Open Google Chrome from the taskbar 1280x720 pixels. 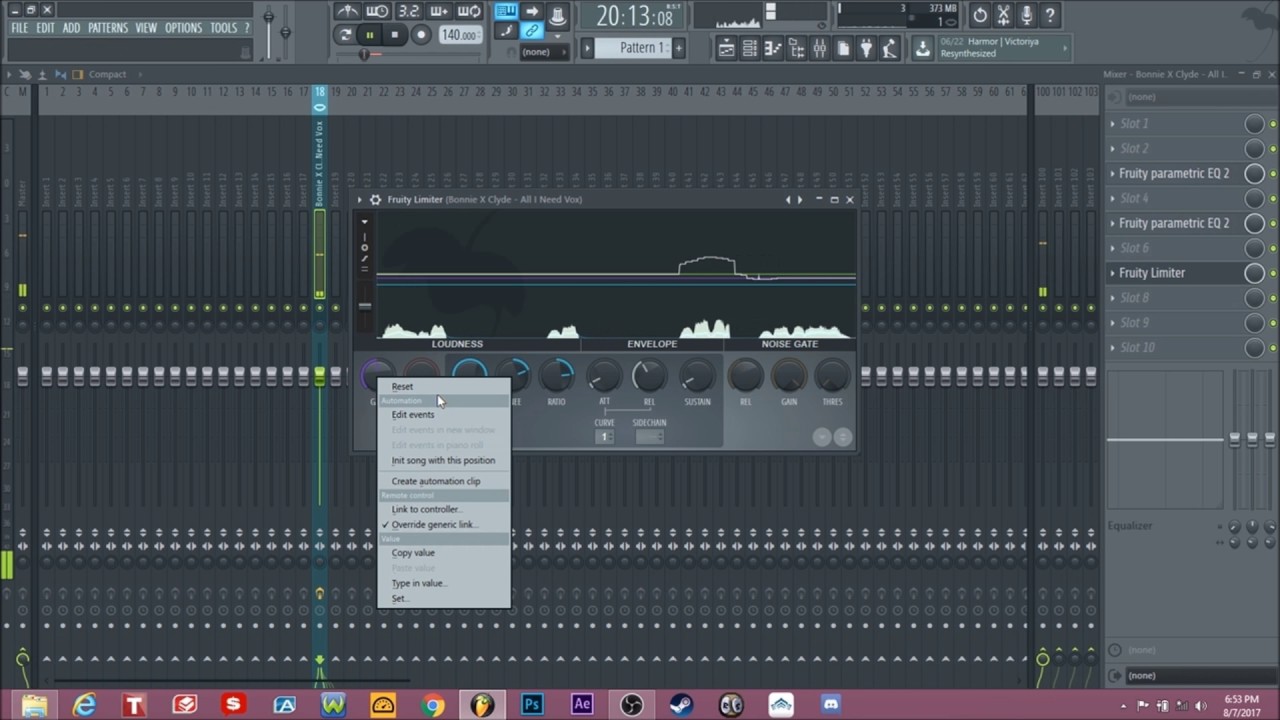[432, 705]
